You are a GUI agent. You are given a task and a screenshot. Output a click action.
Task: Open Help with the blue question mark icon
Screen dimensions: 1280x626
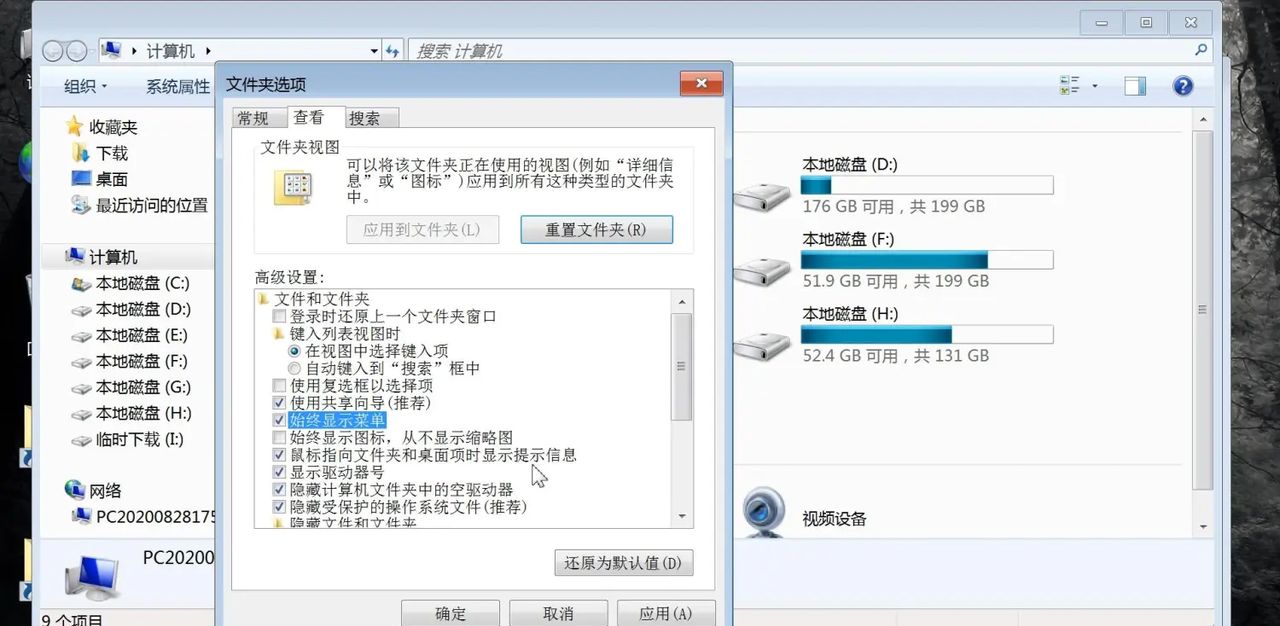[1182, 85]
